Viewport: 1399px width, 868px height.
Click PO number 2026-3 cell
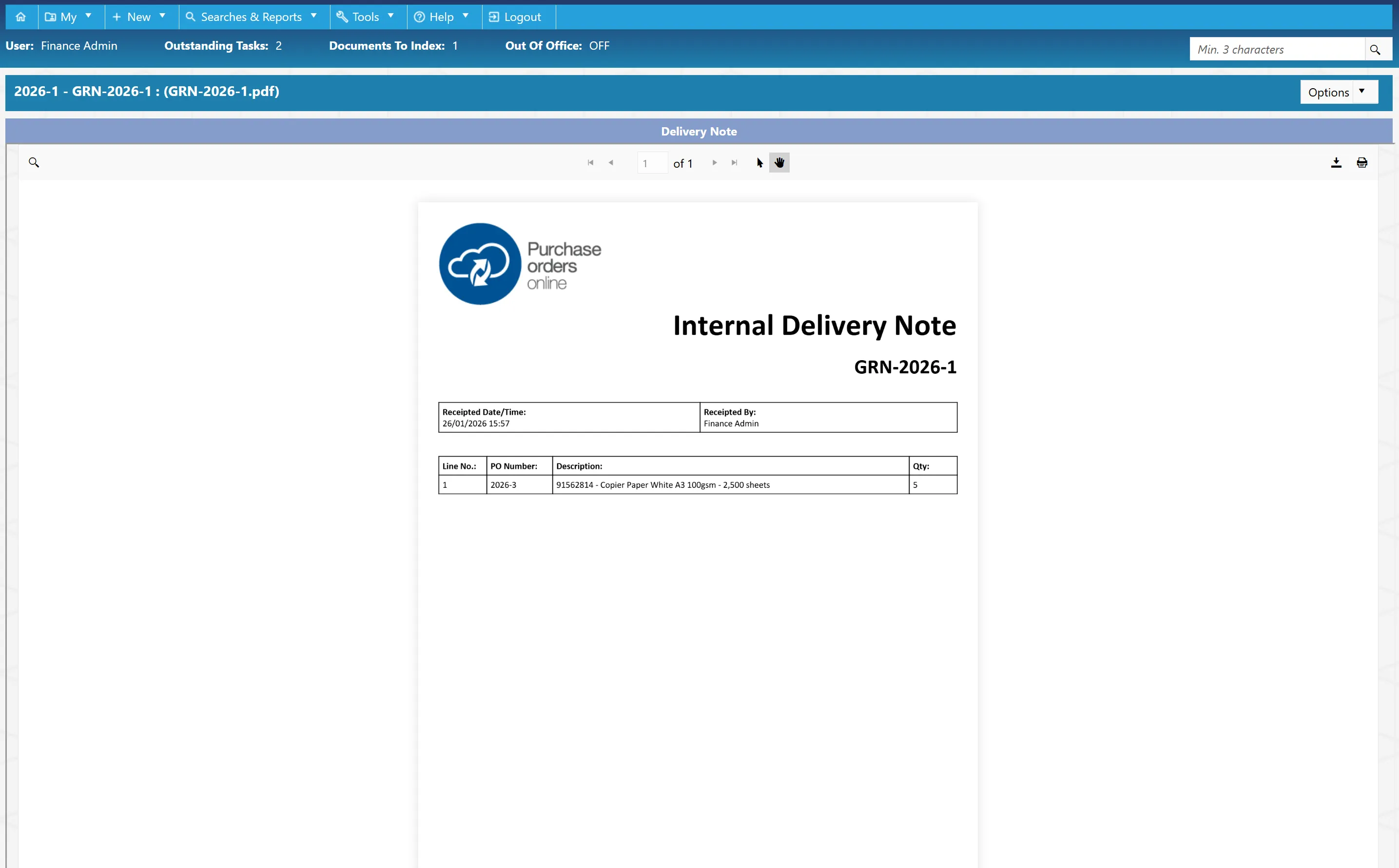tap(520, 484)
